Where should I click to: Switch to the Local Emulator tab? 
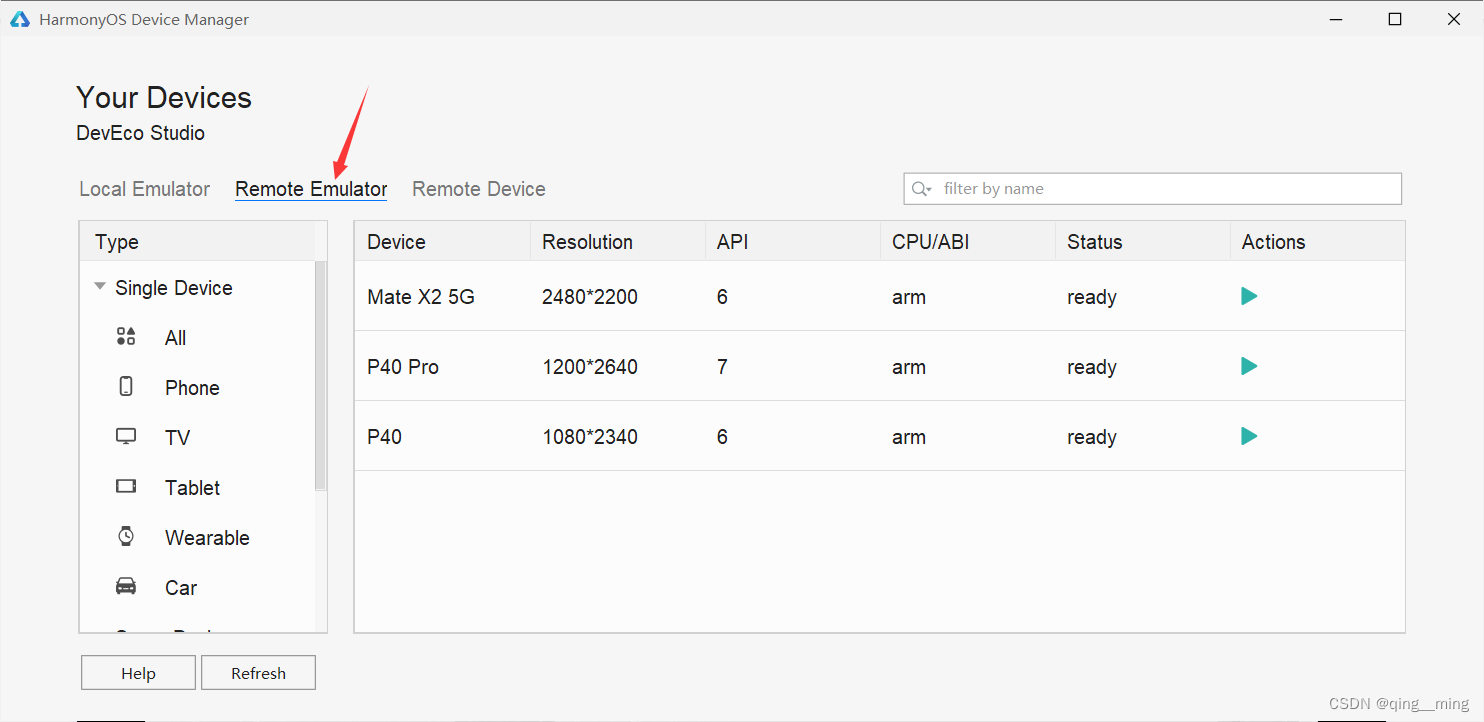tap(145, 189)
